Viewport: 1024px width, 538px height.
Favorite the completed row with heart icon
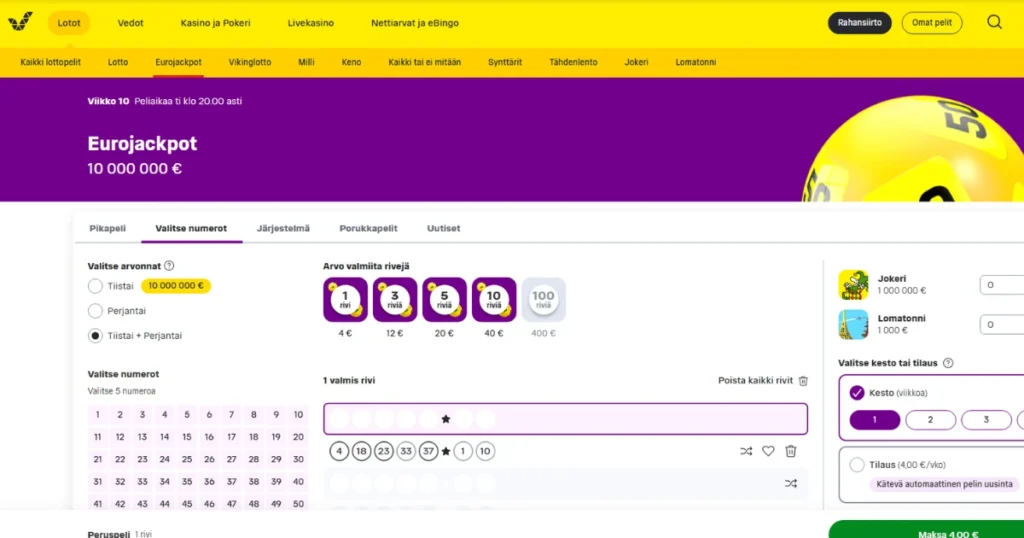(768, 451)
